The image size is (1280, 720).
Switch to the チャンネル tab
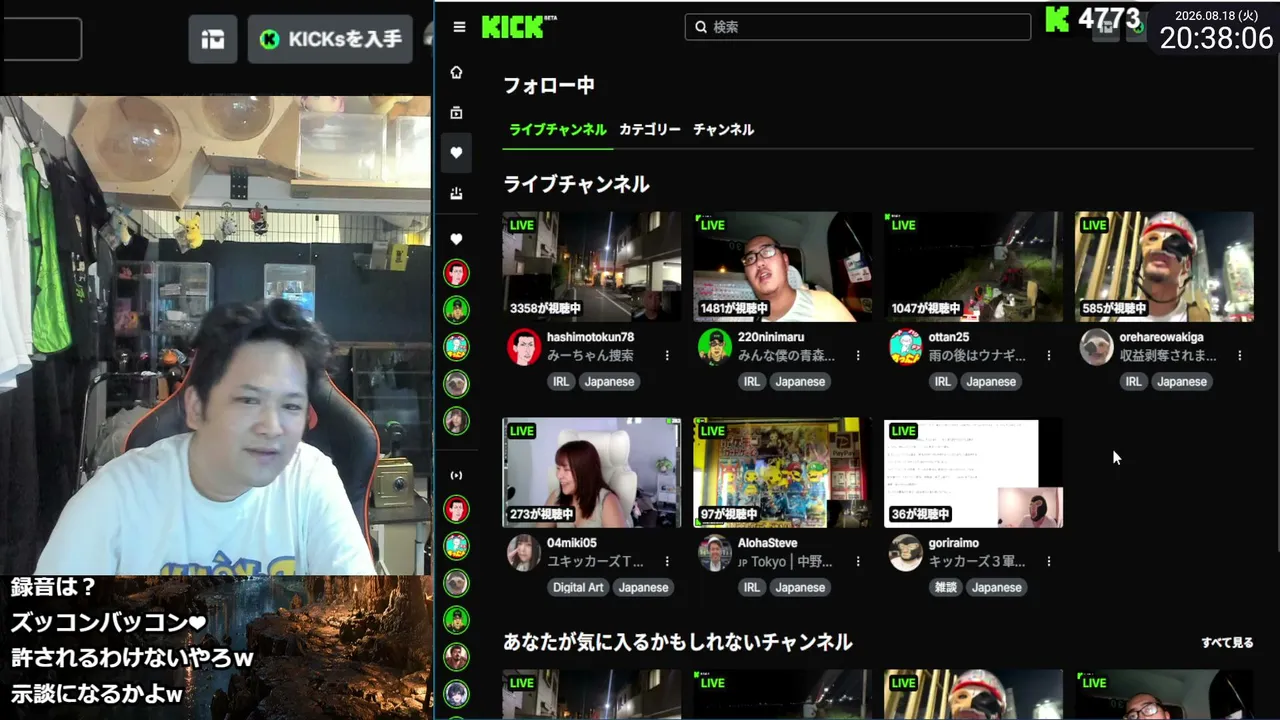coord(724,130)
